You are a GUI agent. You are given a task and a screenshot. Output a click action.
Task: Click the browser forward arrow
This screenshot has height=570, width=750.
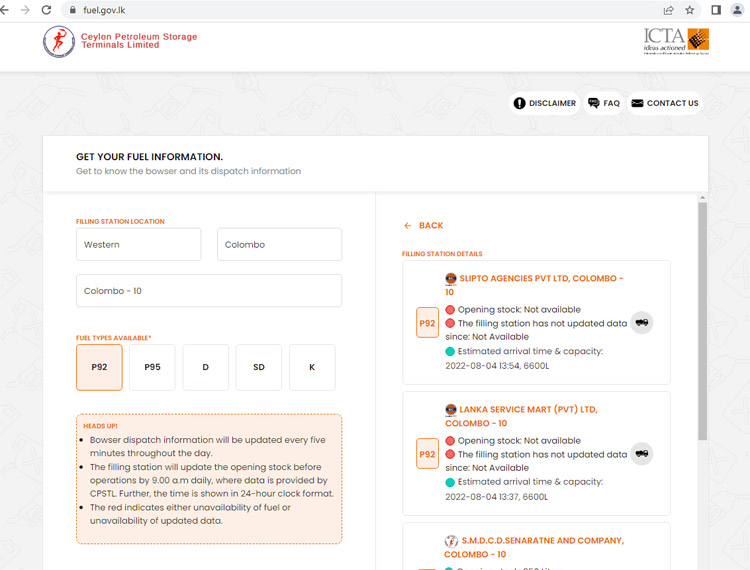pos(25,10)
